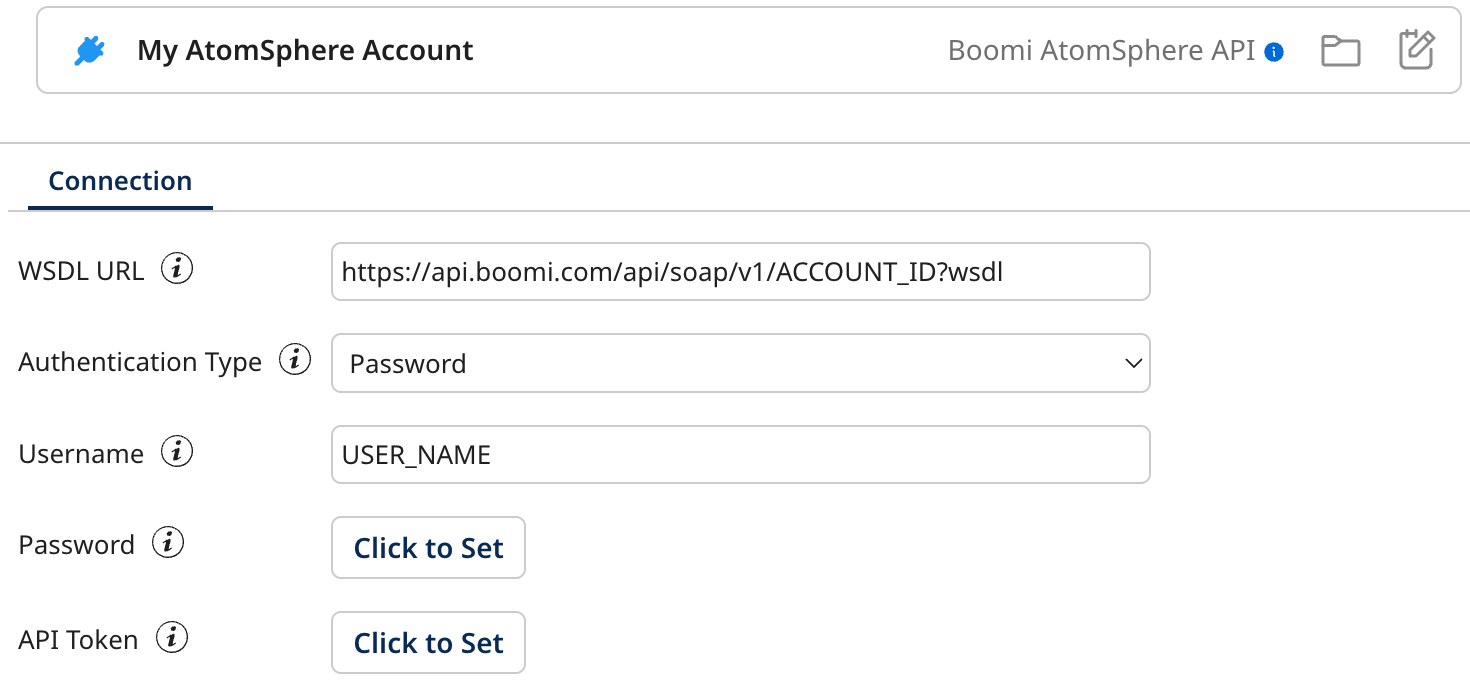
Task: Click Click to Set for API Token
Action: pos(428,642)
